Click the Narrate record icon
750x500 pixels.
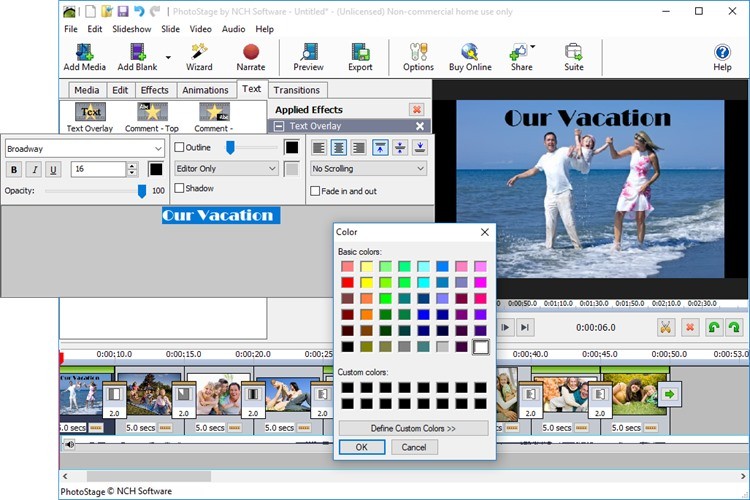coord(251,53)
